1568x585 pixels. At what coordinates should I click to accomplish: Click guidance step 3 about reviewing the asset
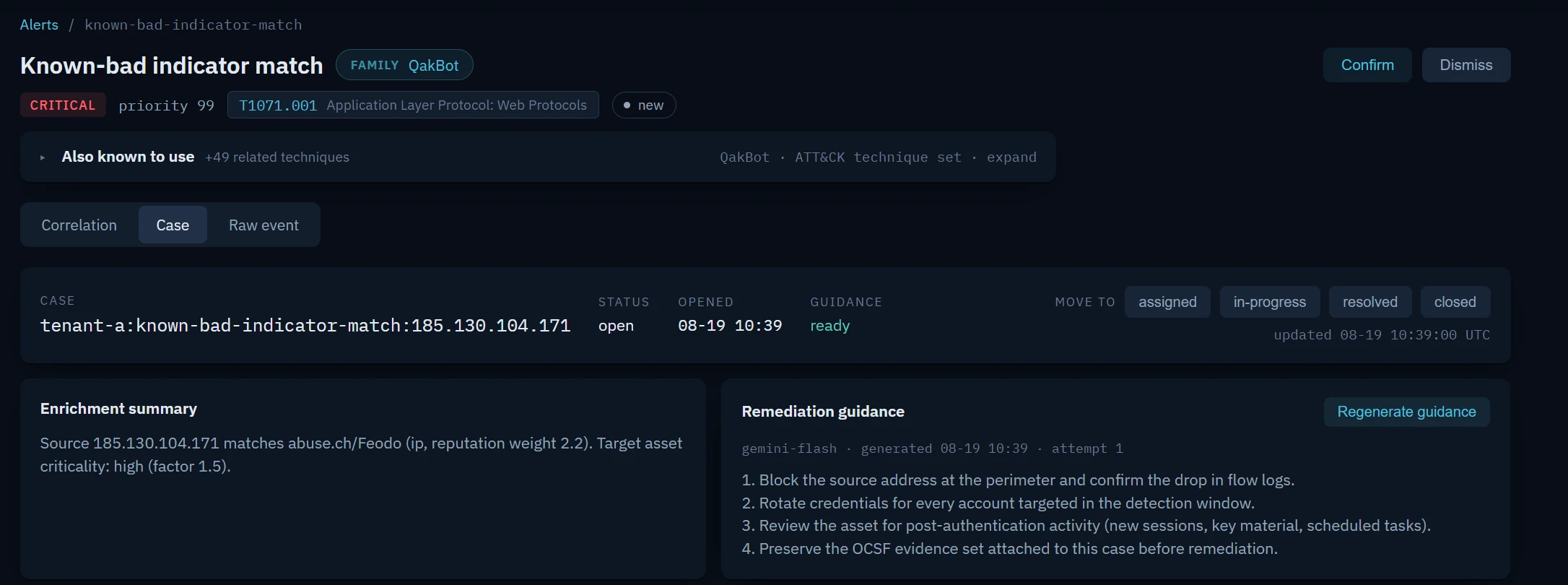(1086, 526)
